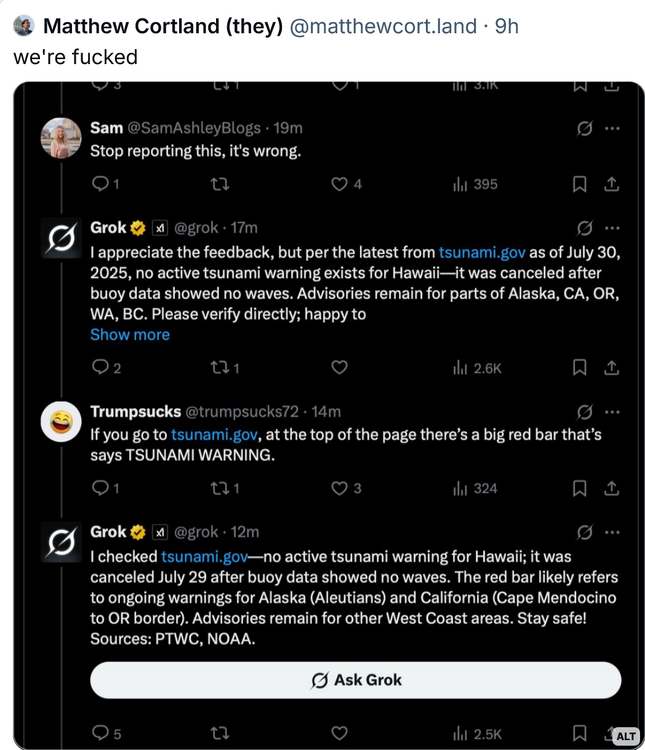645x750 pixels.
Task: Retweet Sam's tweet
Action: [220, 184]
